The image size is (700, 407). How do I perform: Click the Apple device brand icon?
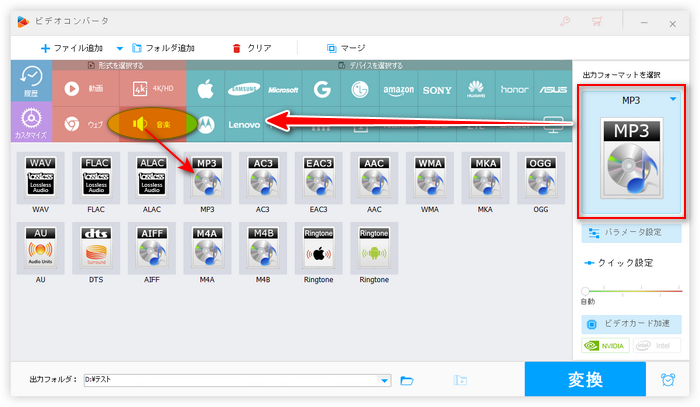pos(205,88)
